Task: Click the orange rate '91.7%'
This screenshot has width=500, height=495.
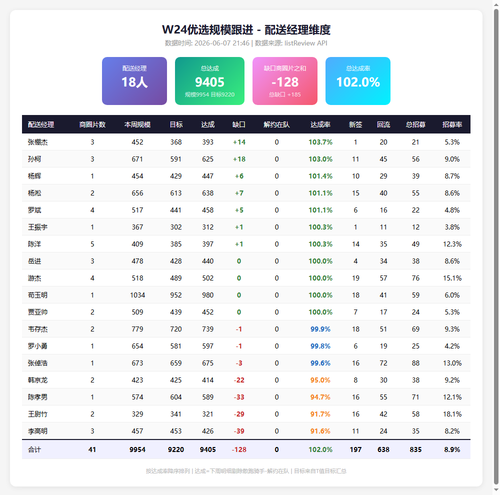Action: 320,414
